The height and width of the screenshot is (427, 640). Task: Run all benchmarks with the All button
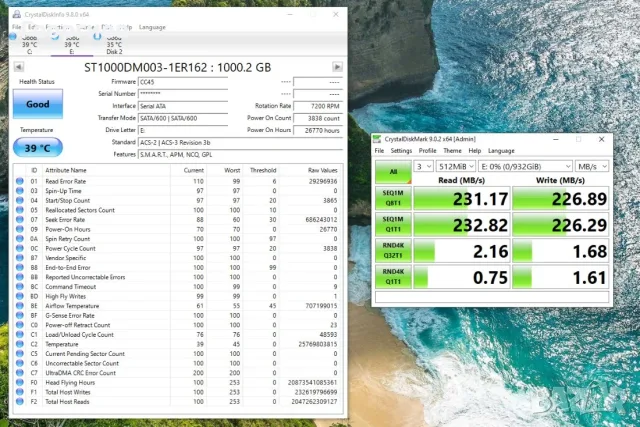coord(393,172)
